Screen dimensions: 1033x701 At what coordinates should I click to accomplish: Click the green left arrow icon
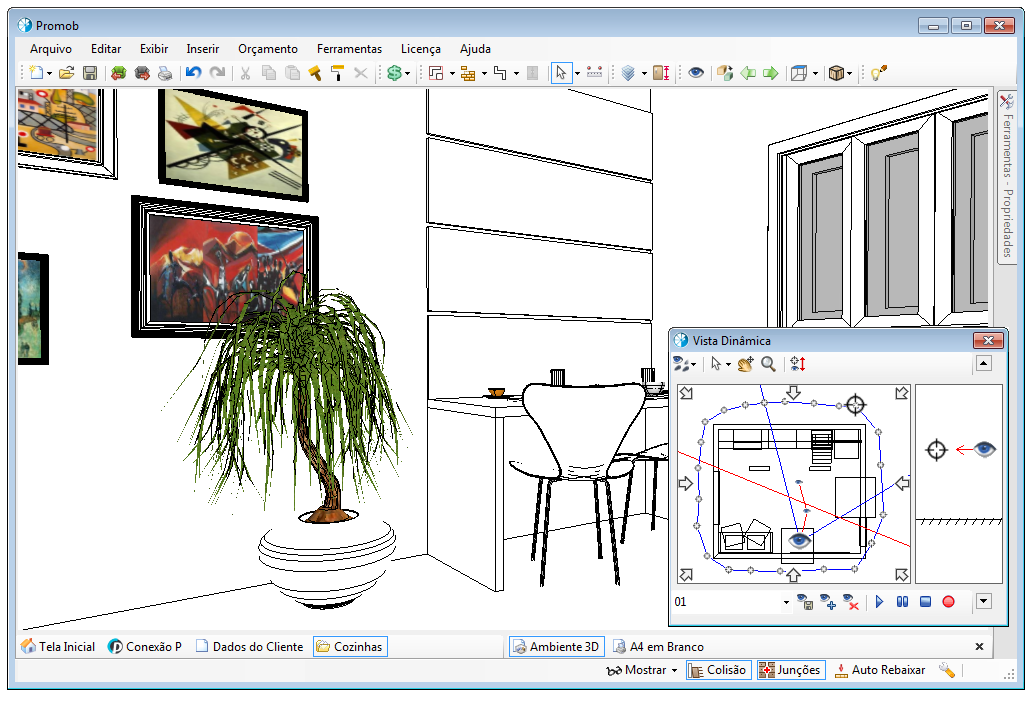(x=748, y=73)
